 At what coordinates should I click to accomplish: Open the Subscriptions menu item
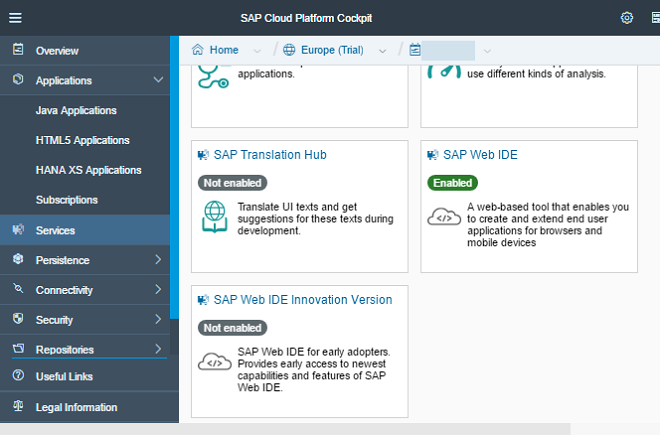pos(67,200)
